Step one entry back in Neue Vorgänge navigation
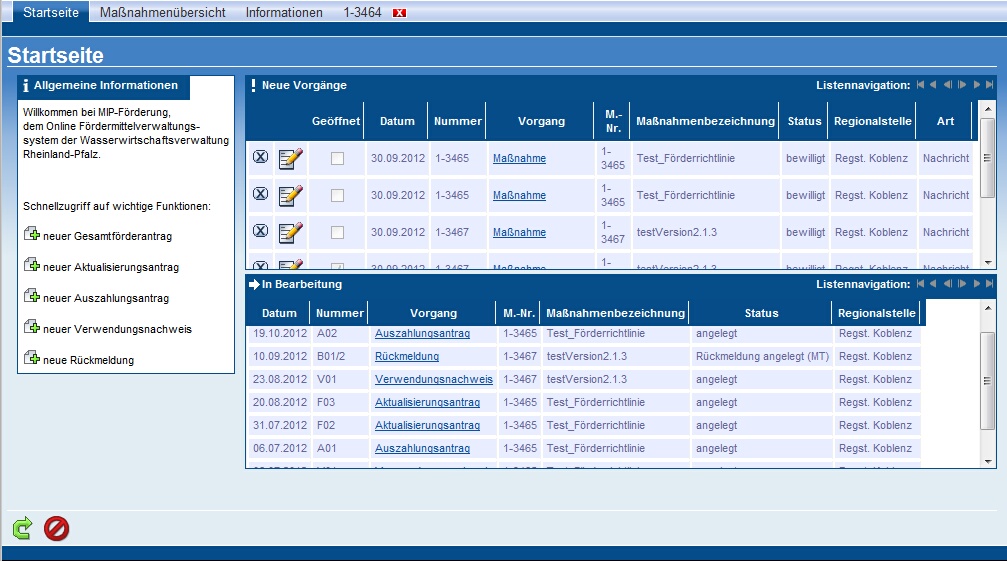The width and height of the screenshot is (1007, 561). 947,85
